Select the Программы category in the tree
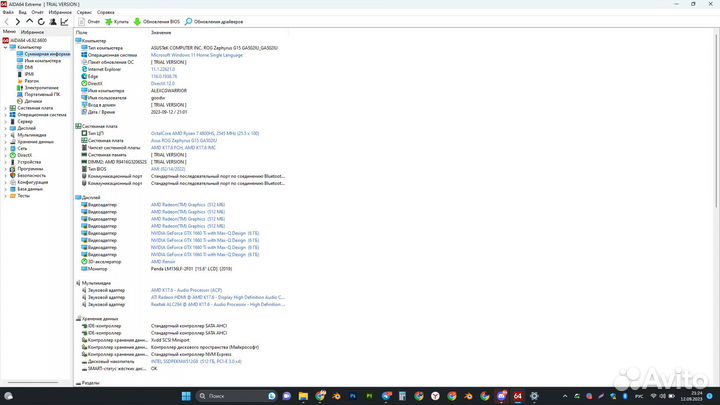This screenshot has height=405, width=720. click(x=30, y=169)
